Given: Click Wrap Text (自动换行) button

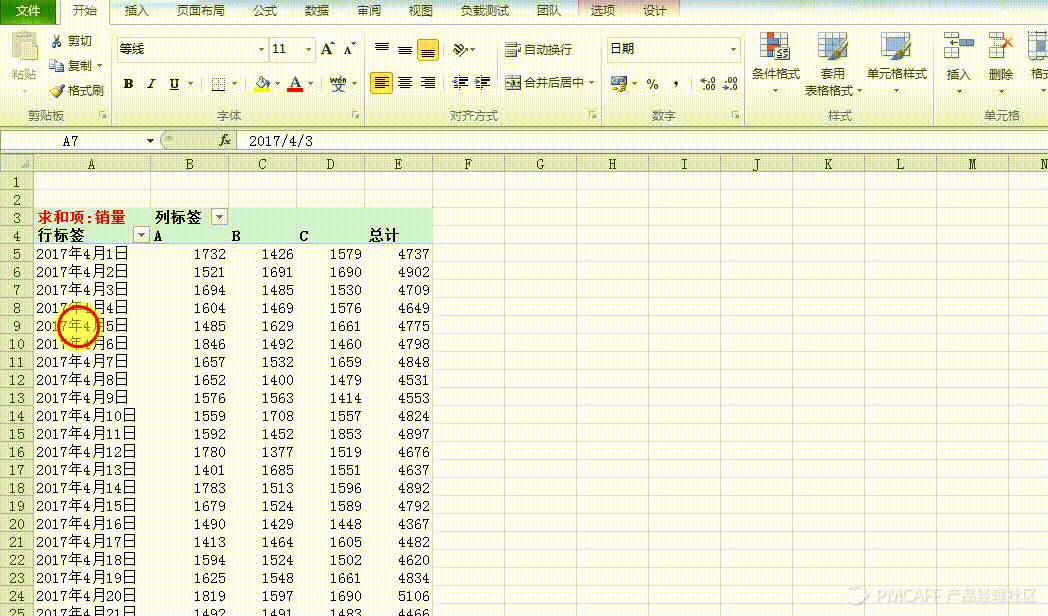Looking at the screenshot, I should click(x=539, y=49).
